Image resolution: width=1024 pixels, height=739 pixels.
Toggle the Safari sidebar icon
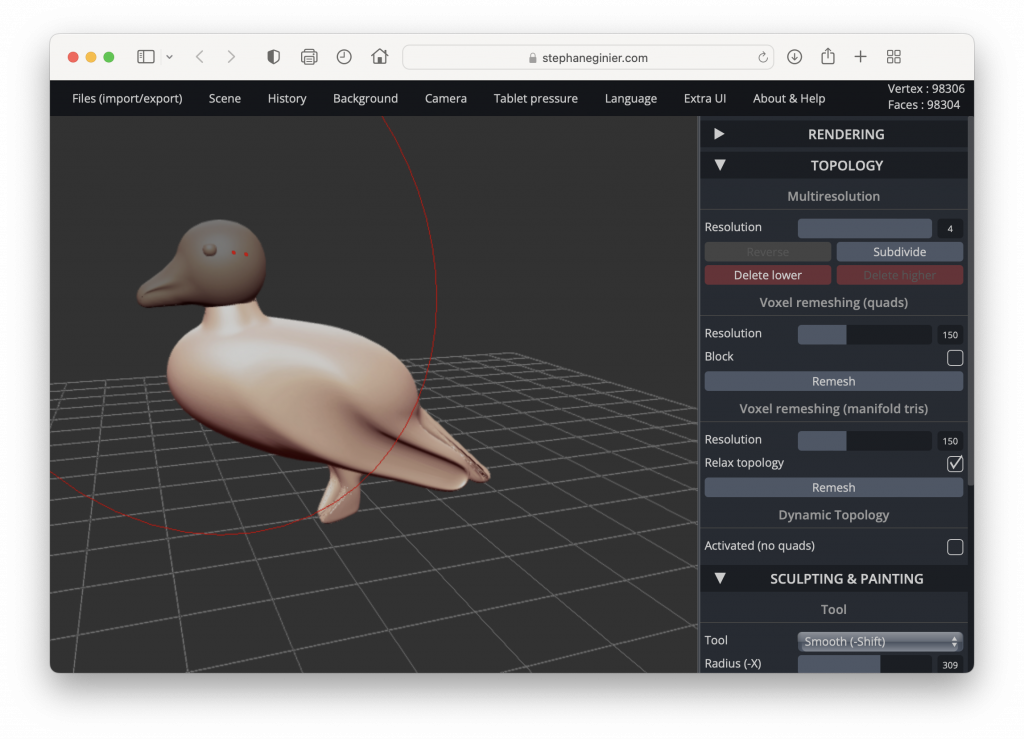(x=146, y=57)
